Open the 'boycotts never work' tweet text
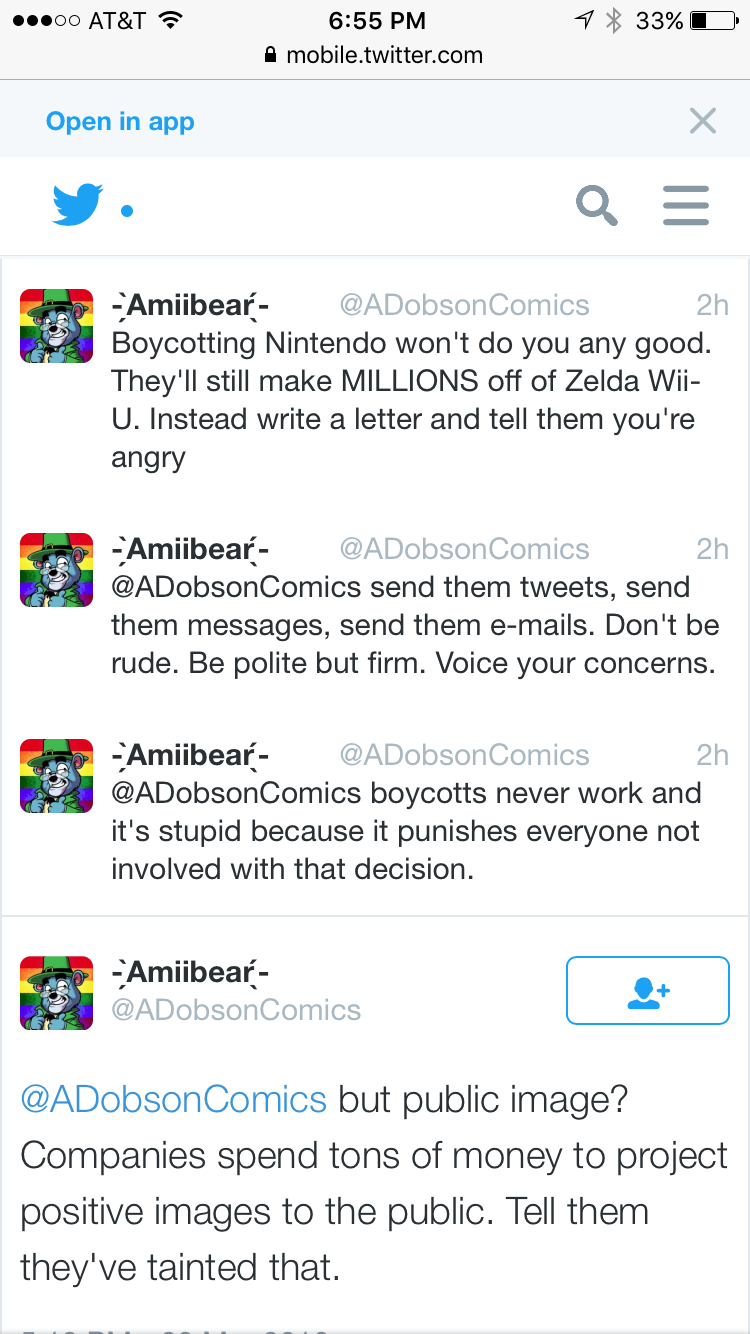This screenshot has width=750, height=1334. click(x=405, y=831)
